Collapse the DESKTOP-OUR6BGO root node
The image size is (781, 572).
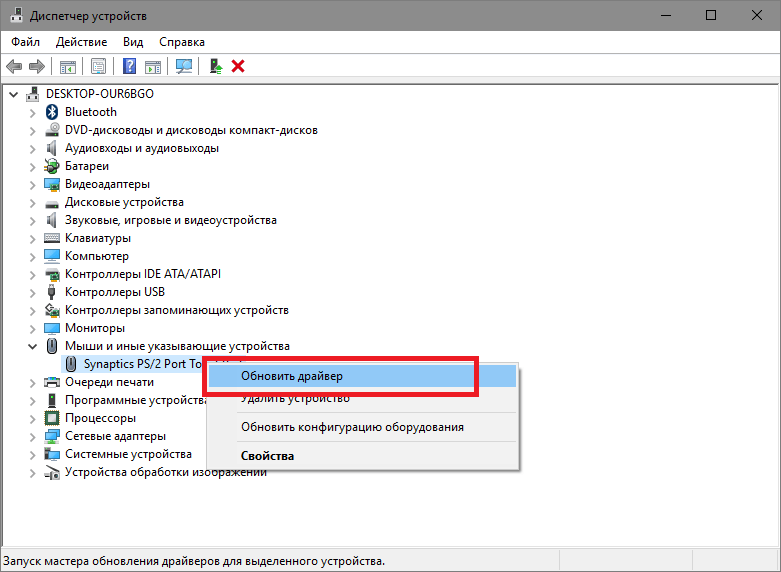click(x=13, y=94)
